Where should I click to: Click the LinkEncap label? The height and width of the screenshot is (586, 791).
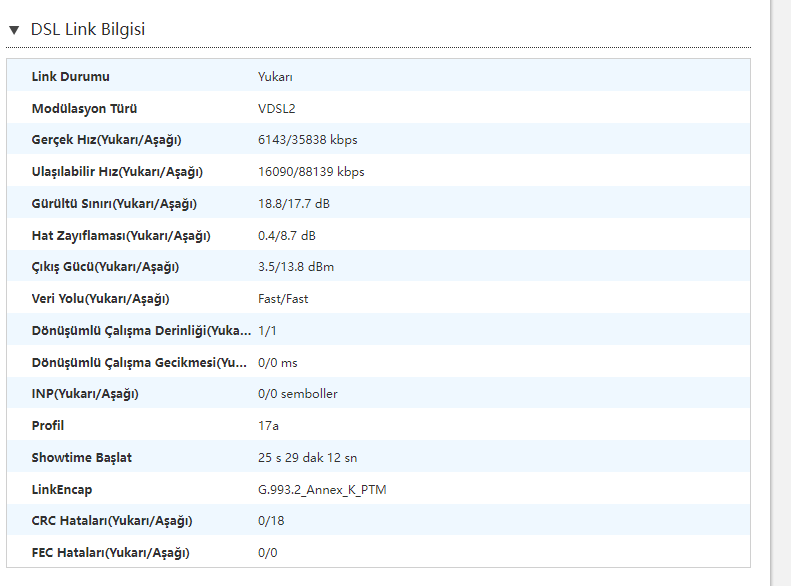pos(62,490)
